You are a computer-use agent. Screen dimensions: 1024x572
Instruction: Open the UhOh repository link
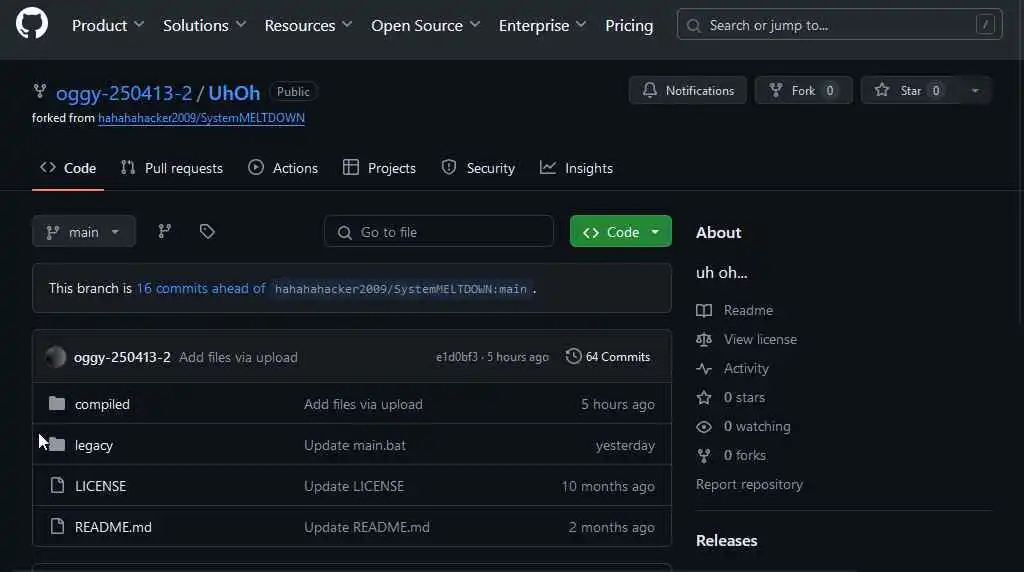point(234,93)
